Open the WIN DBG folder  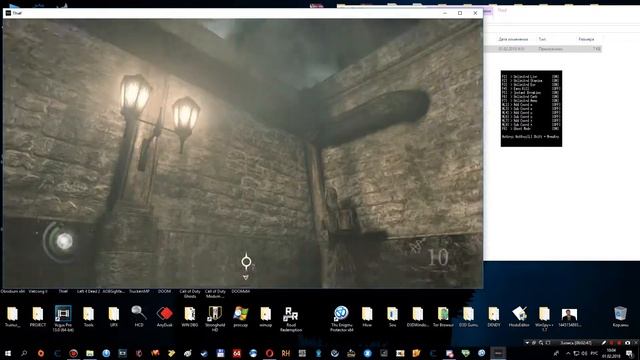[190, 317]
